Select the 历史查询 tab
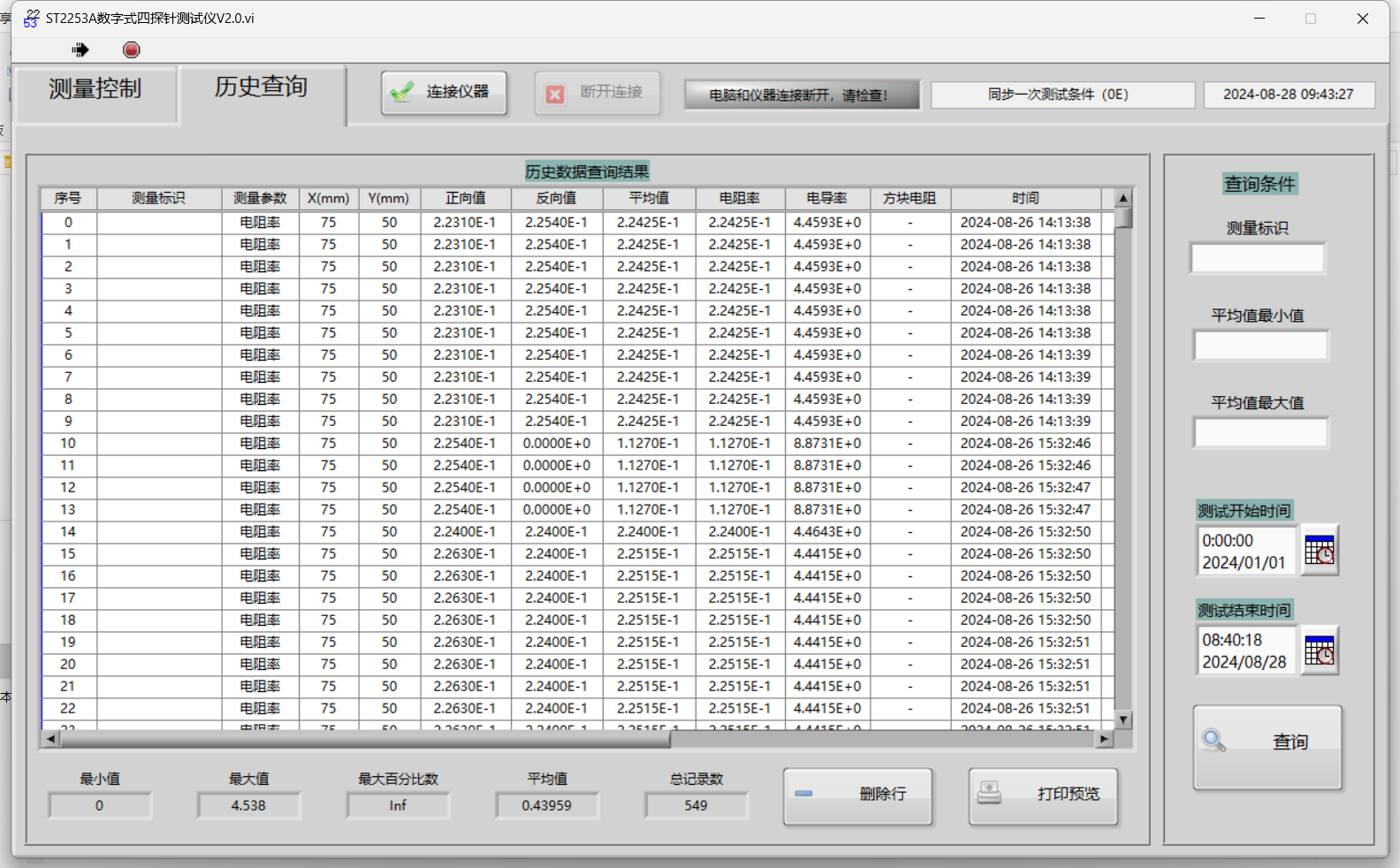The width and height of the screenshot is (1400, 868). coord(261,88)
